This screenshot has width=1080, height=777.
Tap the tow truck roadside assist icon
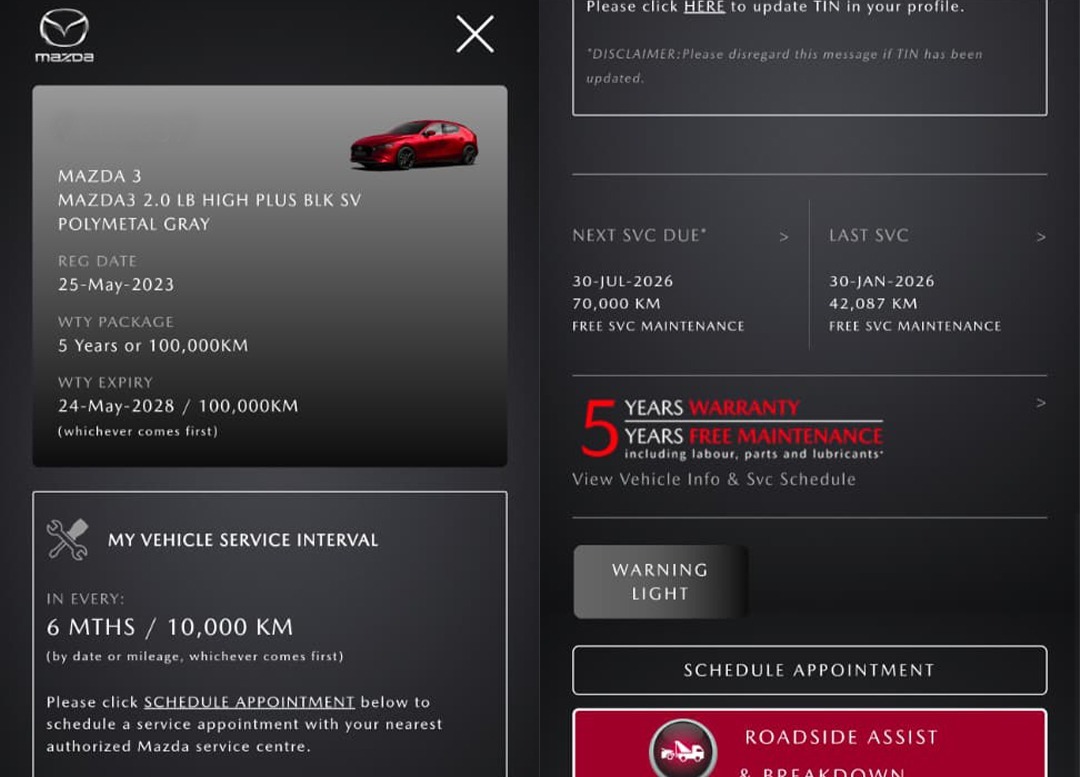pos(683,750)
